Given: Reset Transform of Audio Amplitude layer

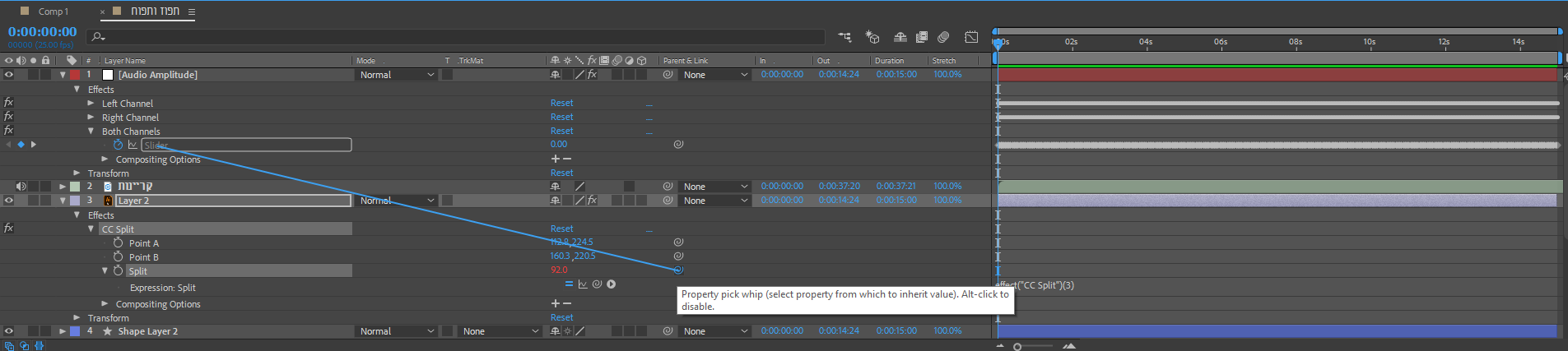Looking at the screenshot, I should 562,173.
